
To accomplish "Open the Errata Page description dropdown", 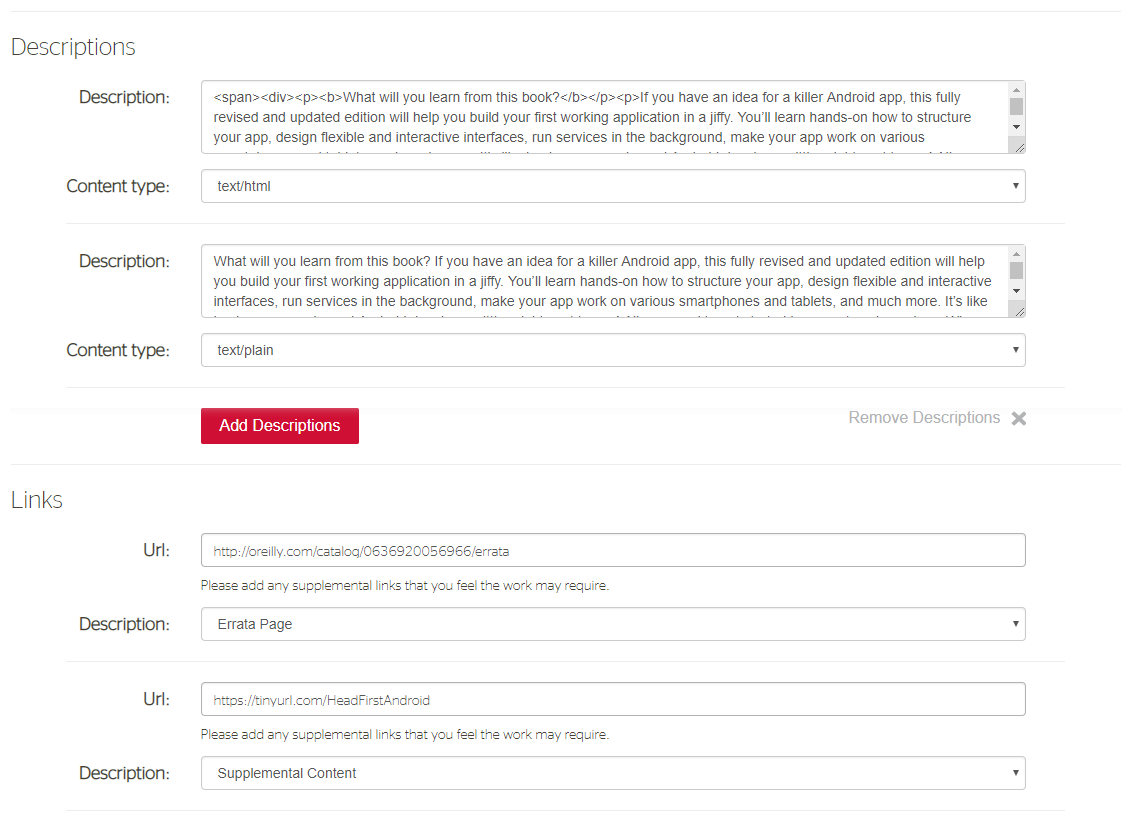I will pyautogui.click(x=613, y=624).
